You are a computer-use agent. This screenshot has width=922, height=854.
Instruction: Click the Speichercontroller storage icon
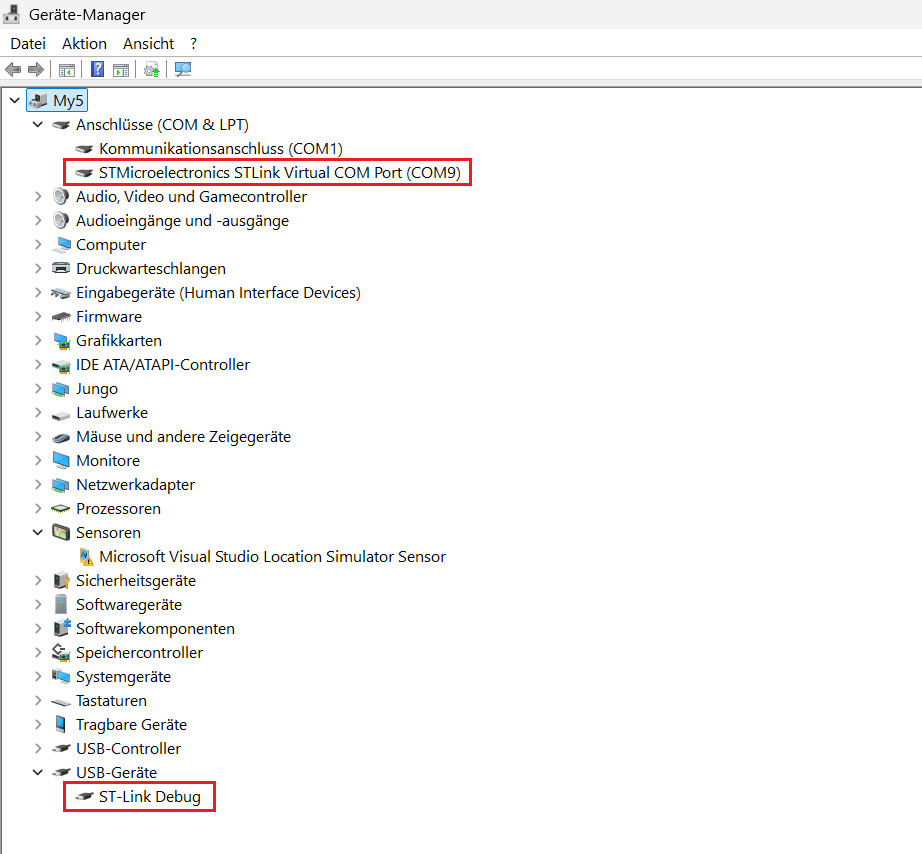(61, 652)
